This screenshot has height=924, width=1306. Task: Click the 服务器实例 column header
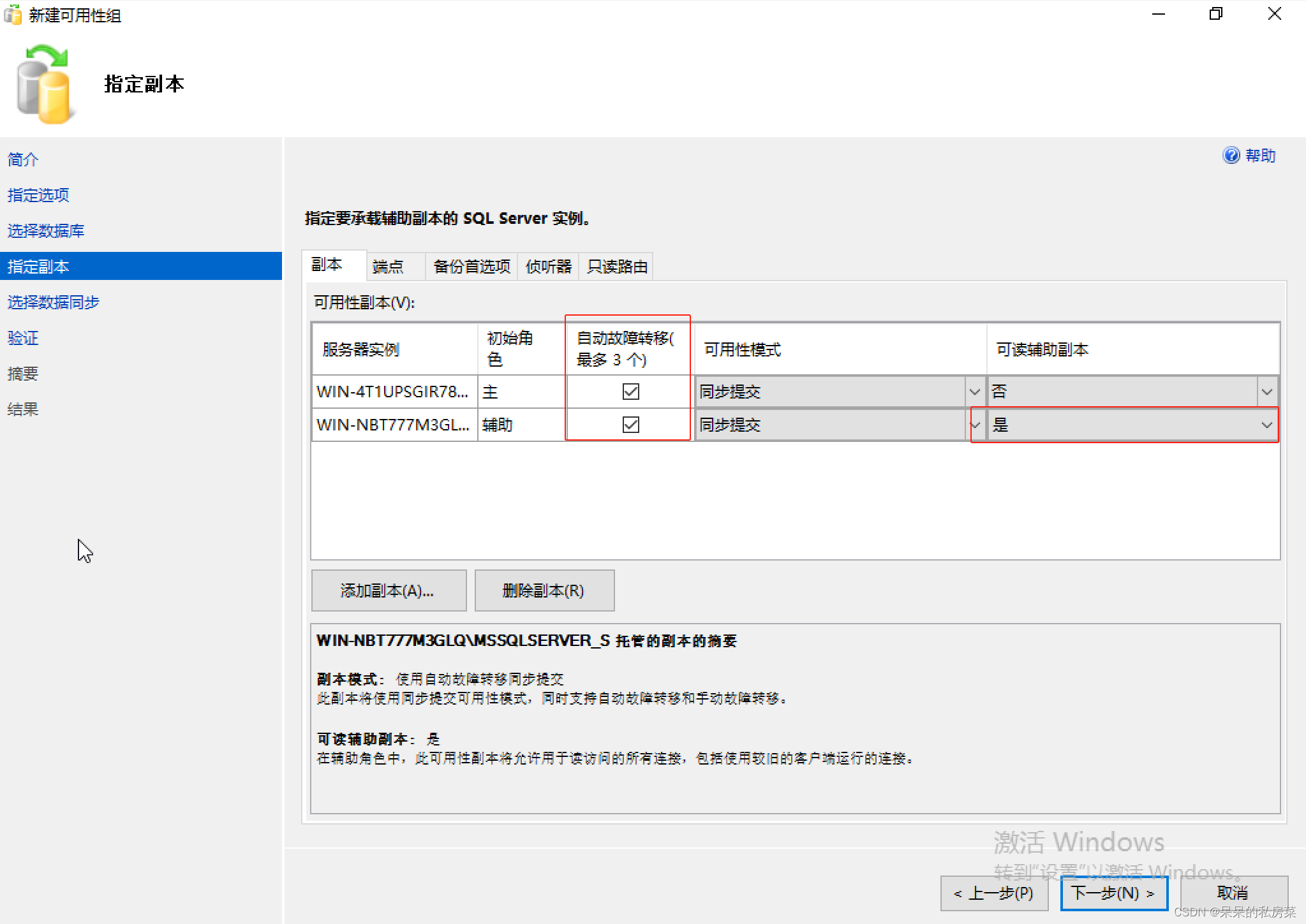point(394,349)
